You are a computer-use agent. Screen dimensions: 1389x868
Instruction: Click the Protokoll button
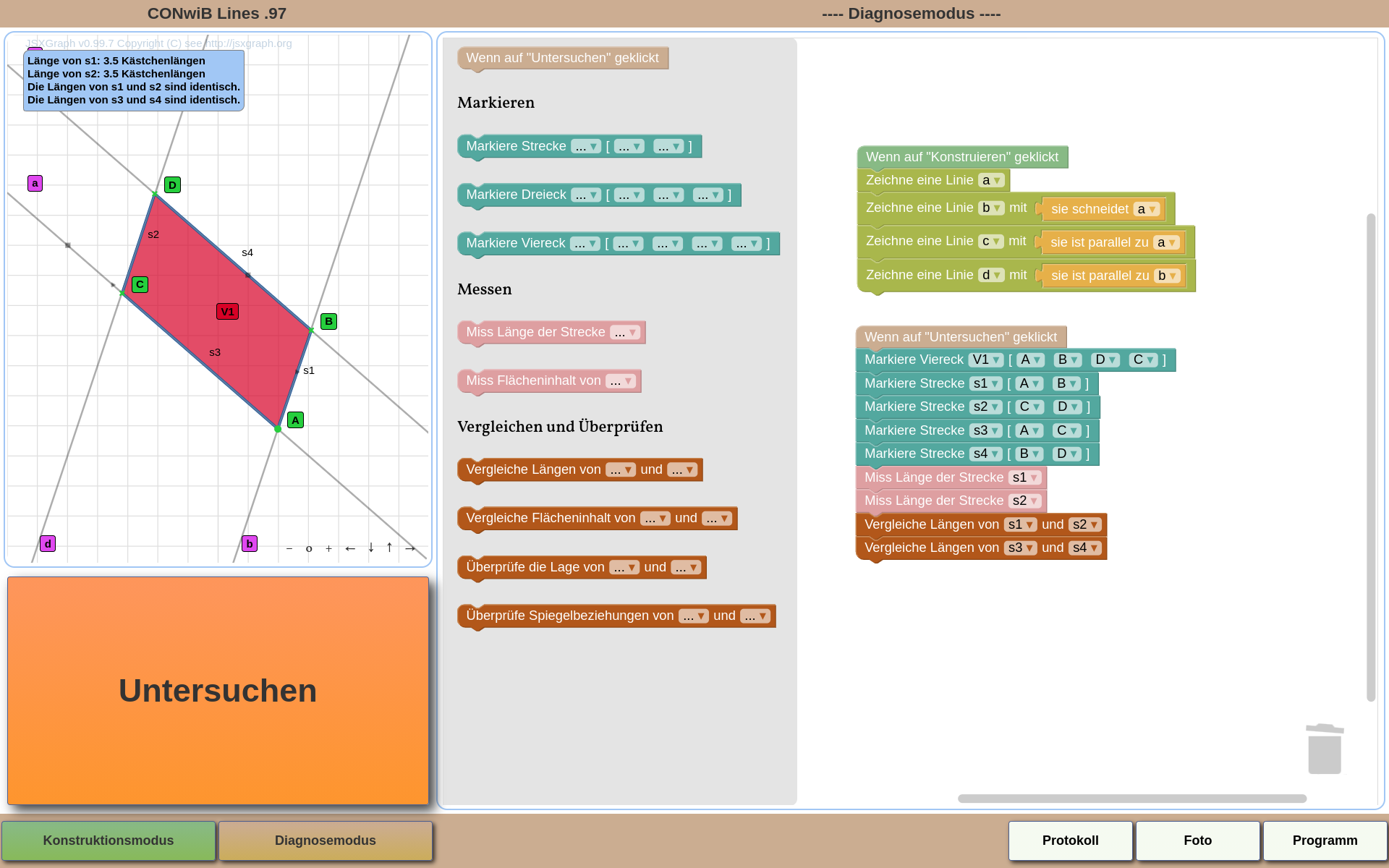coord(1071,840)
